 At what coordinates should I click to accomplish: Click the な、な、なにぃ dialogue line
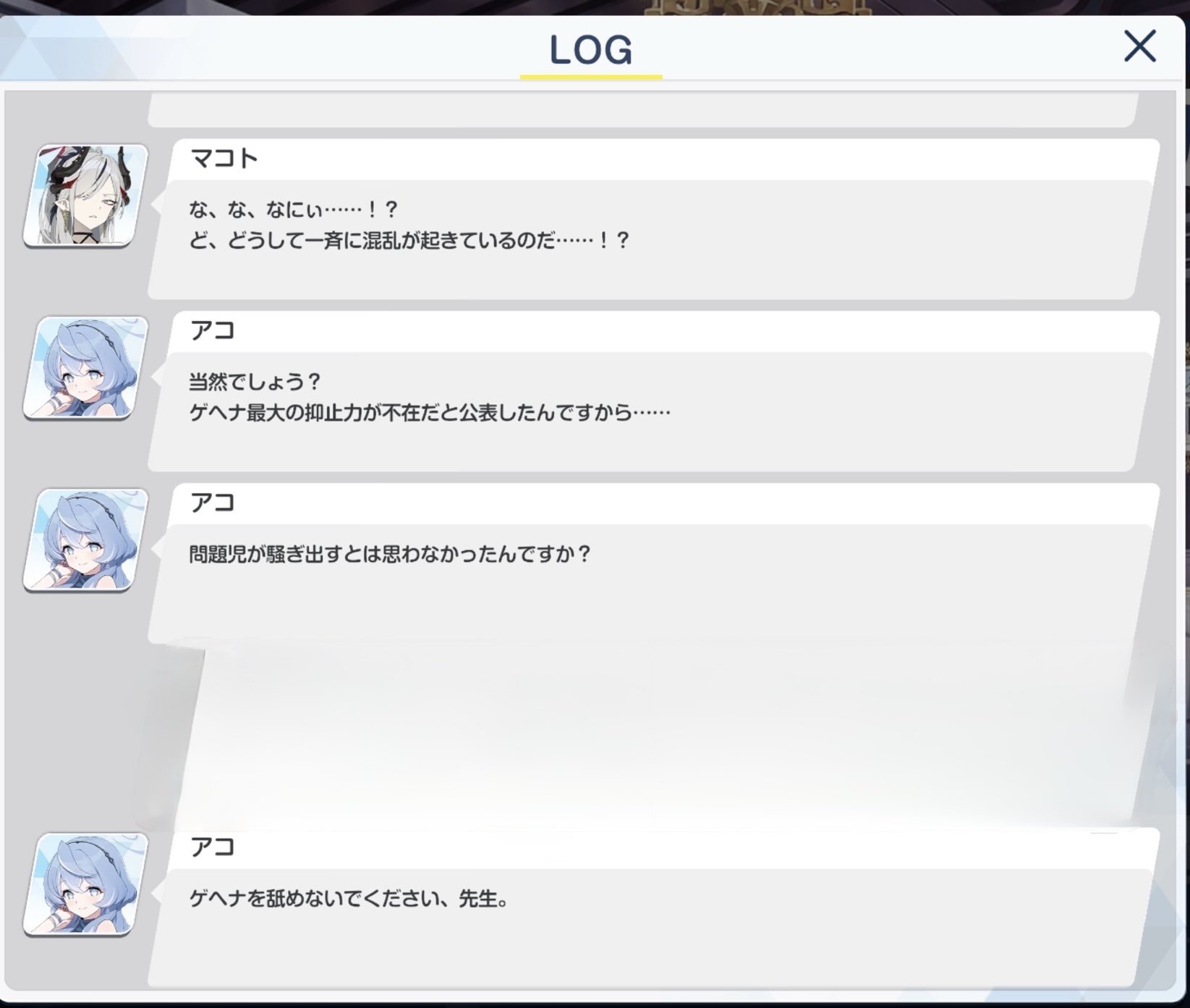point(294,210)
